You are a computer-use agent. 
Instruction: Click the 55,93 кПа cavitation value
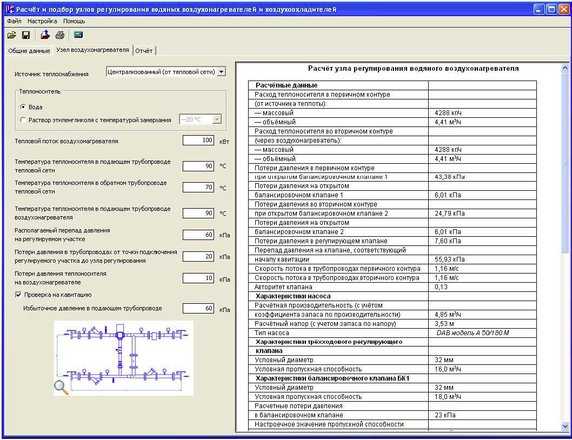pyautogui.click(x=482, y=259)
